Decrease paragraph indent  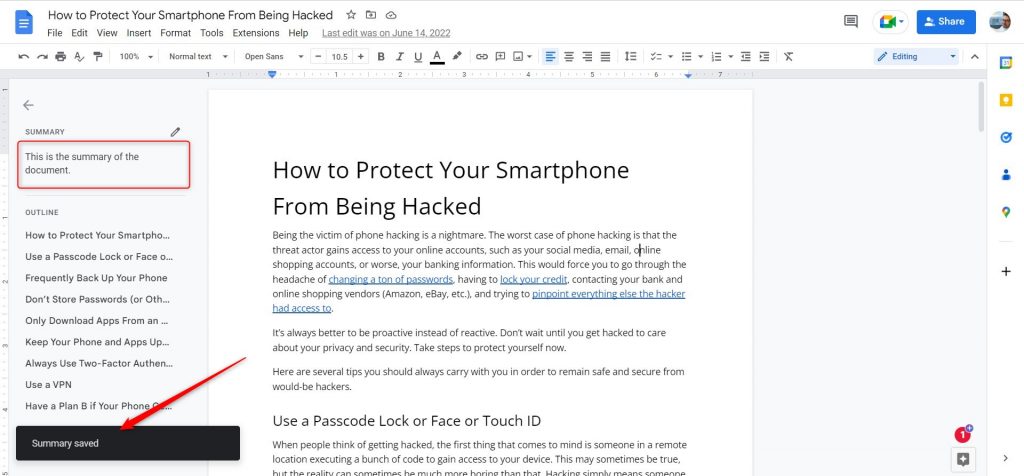click(x=746, y=57)
